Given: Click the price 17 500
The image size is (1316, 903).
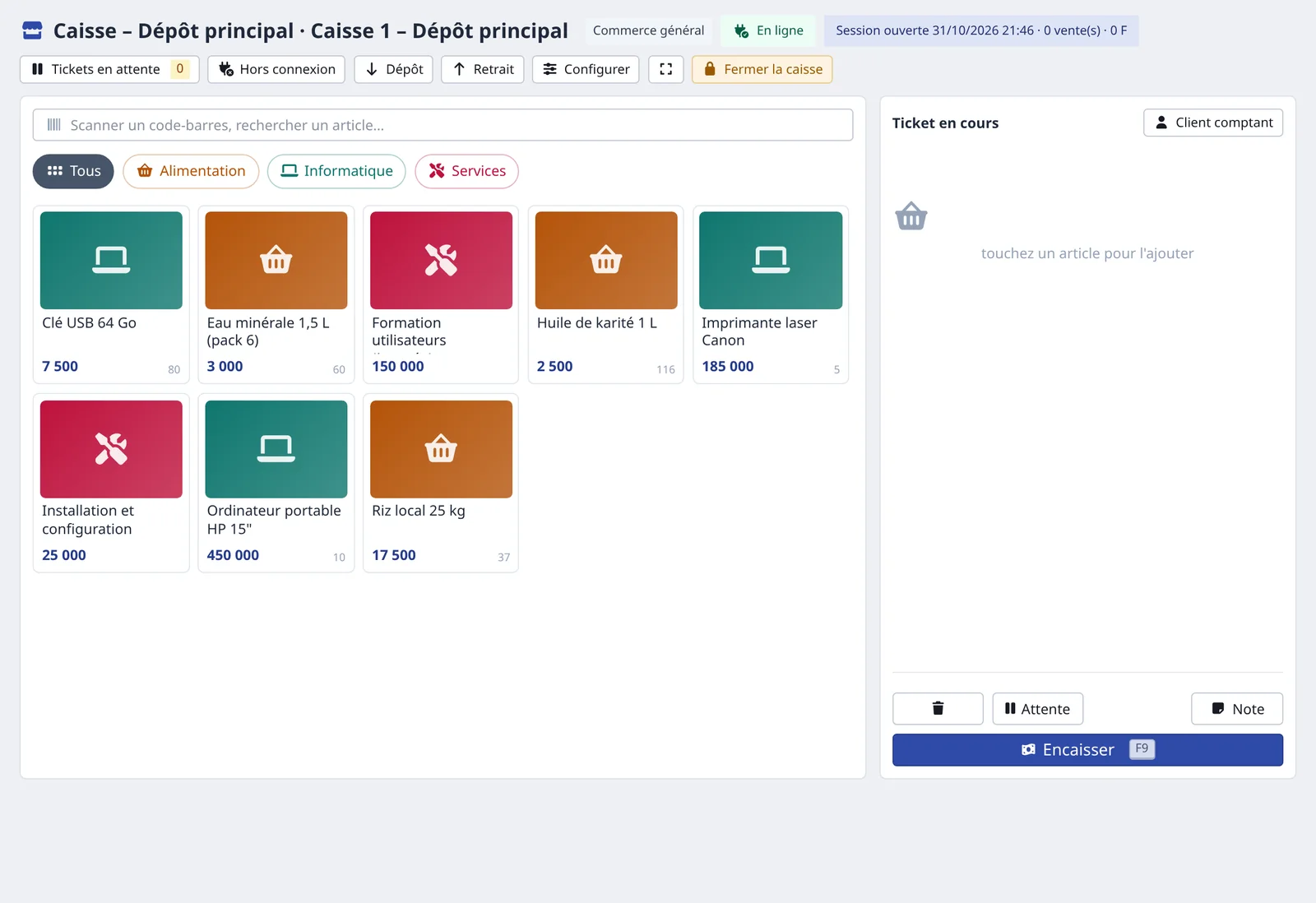Looking at the screenshot, I should tap(394, 555).
